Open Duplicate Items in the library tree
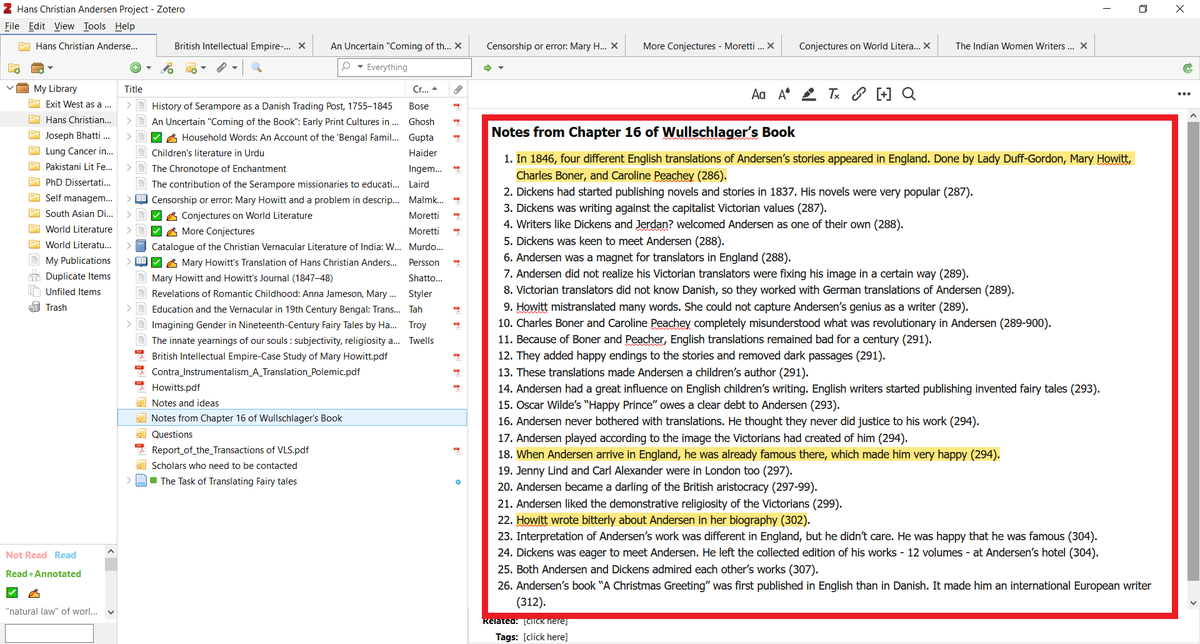Image resolution: width=1200 pixels, height=644 pixels. [x=70, y=276]
